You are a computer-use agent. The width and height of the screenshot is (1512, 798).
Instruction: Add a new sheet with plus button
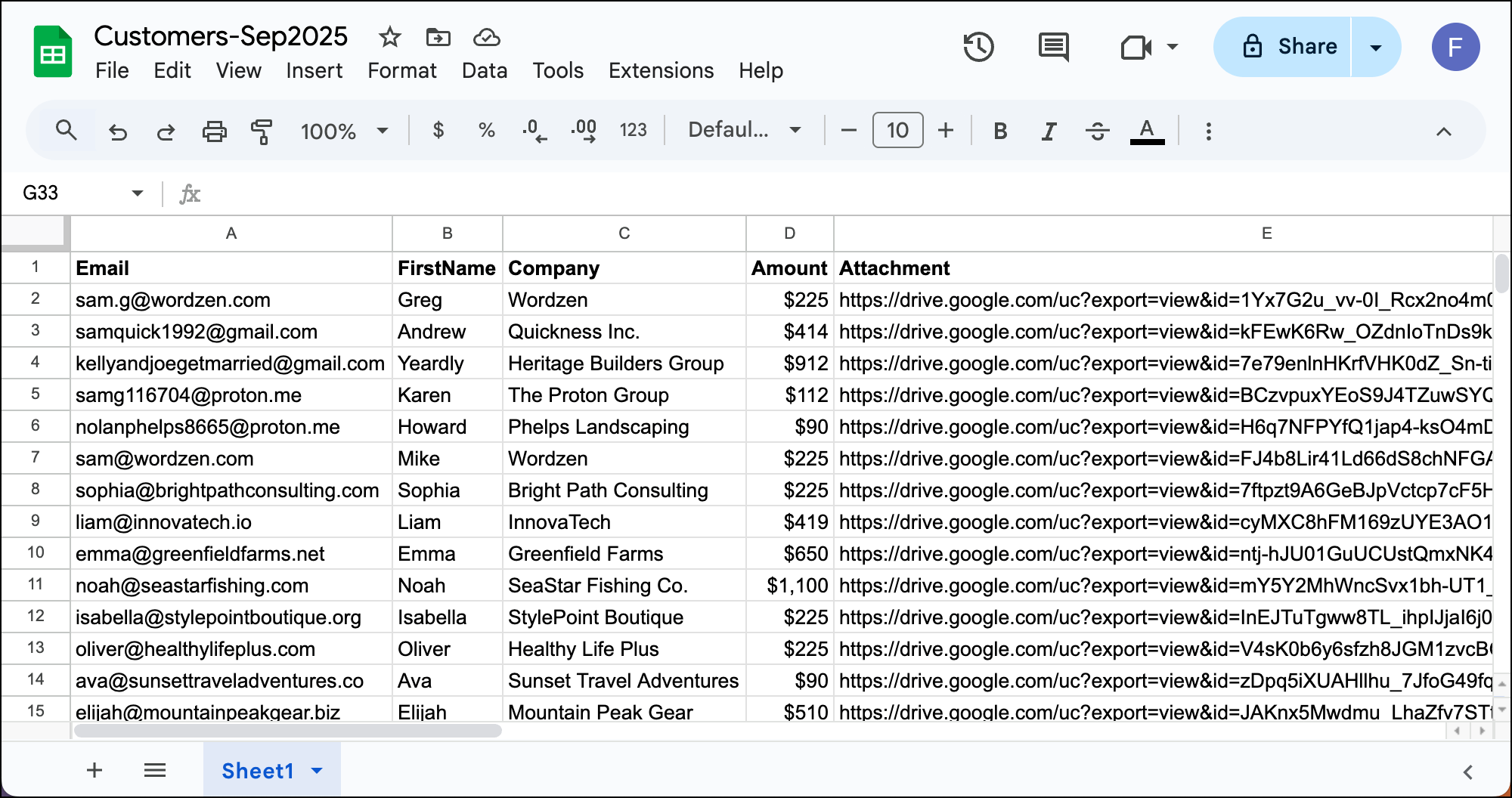click(94, 770)
